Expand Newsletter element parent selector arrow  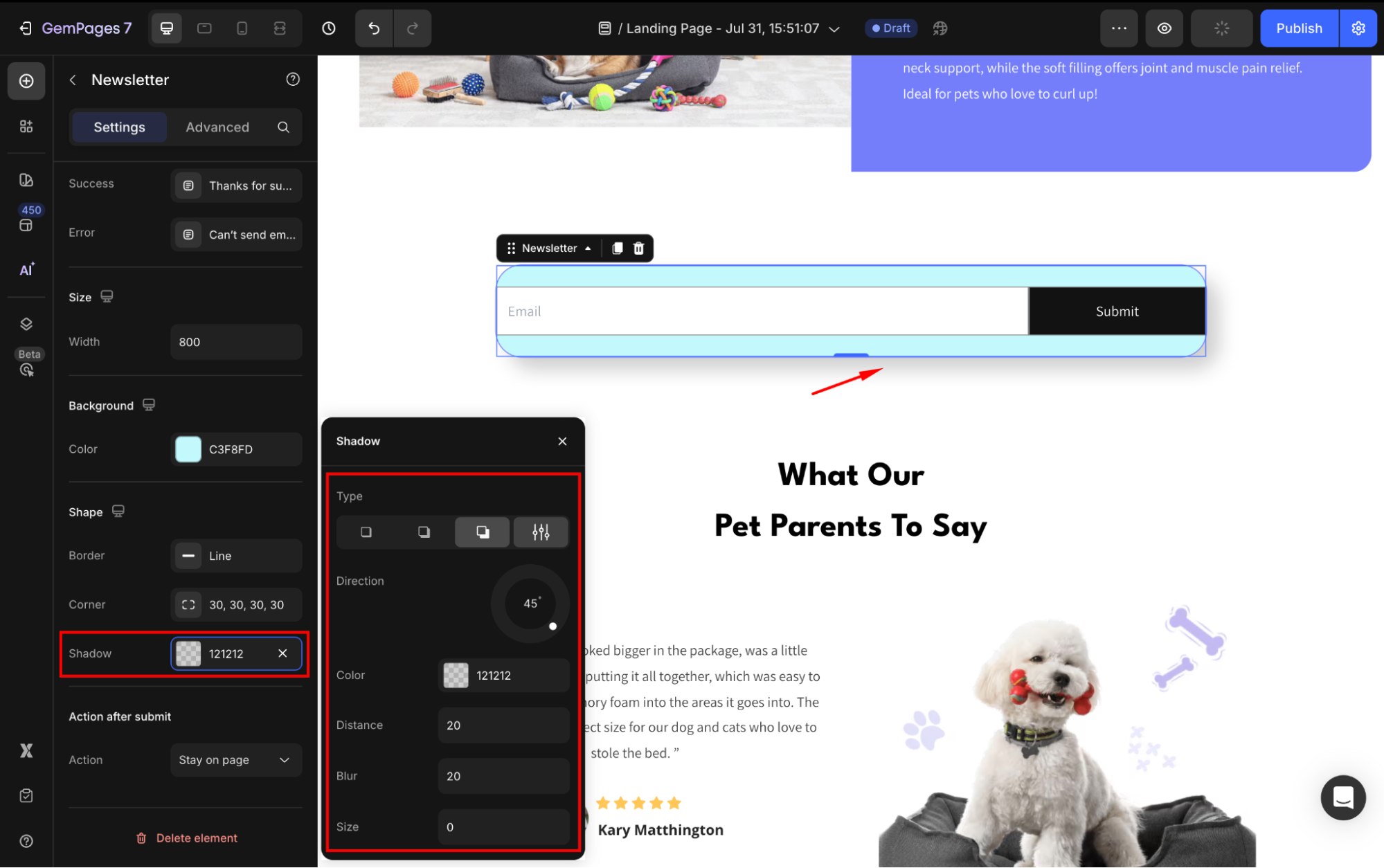588,248
